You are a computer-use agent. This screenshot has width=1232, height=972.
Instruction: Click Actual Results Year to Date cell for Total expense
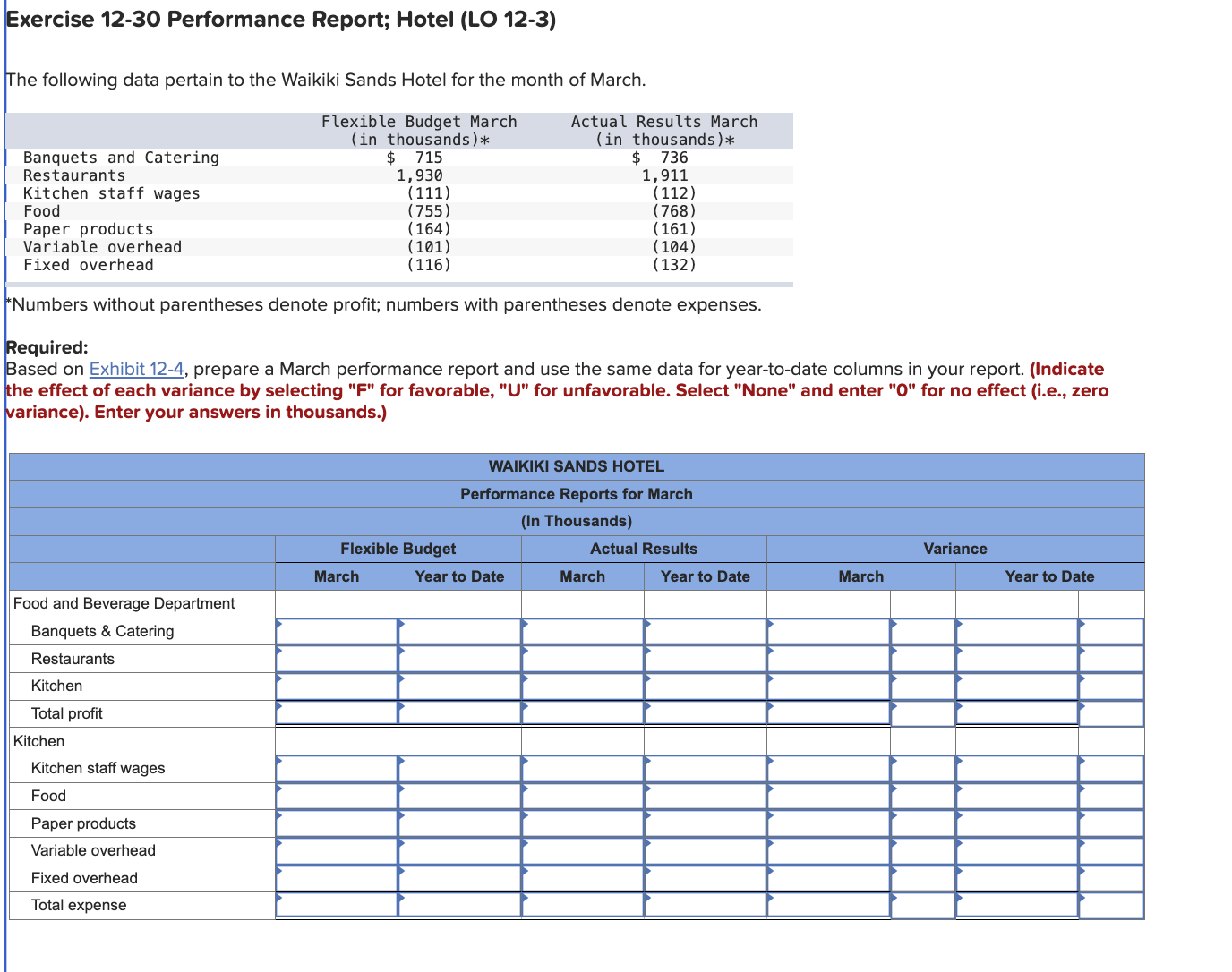[706, 905]
